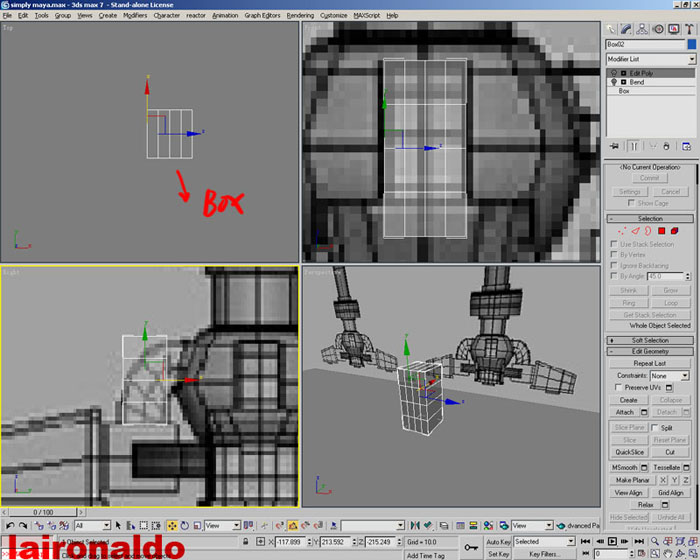Click the Pin Stack icon
700x560 pixels.
pyautogui.click(x=614, y=145)
